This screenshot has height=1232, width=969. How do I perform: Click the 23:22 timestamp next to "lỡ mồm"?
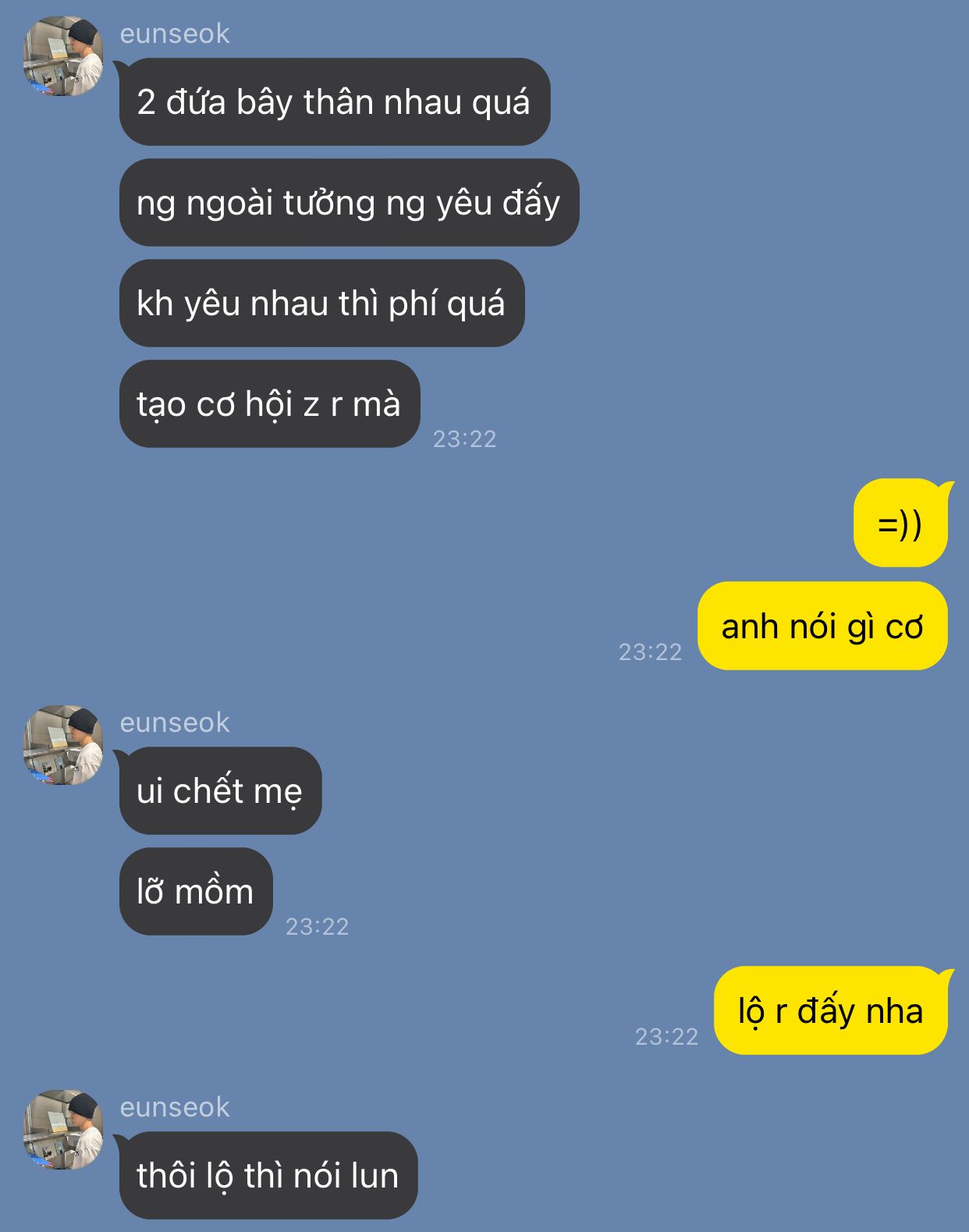coord(317,926)
